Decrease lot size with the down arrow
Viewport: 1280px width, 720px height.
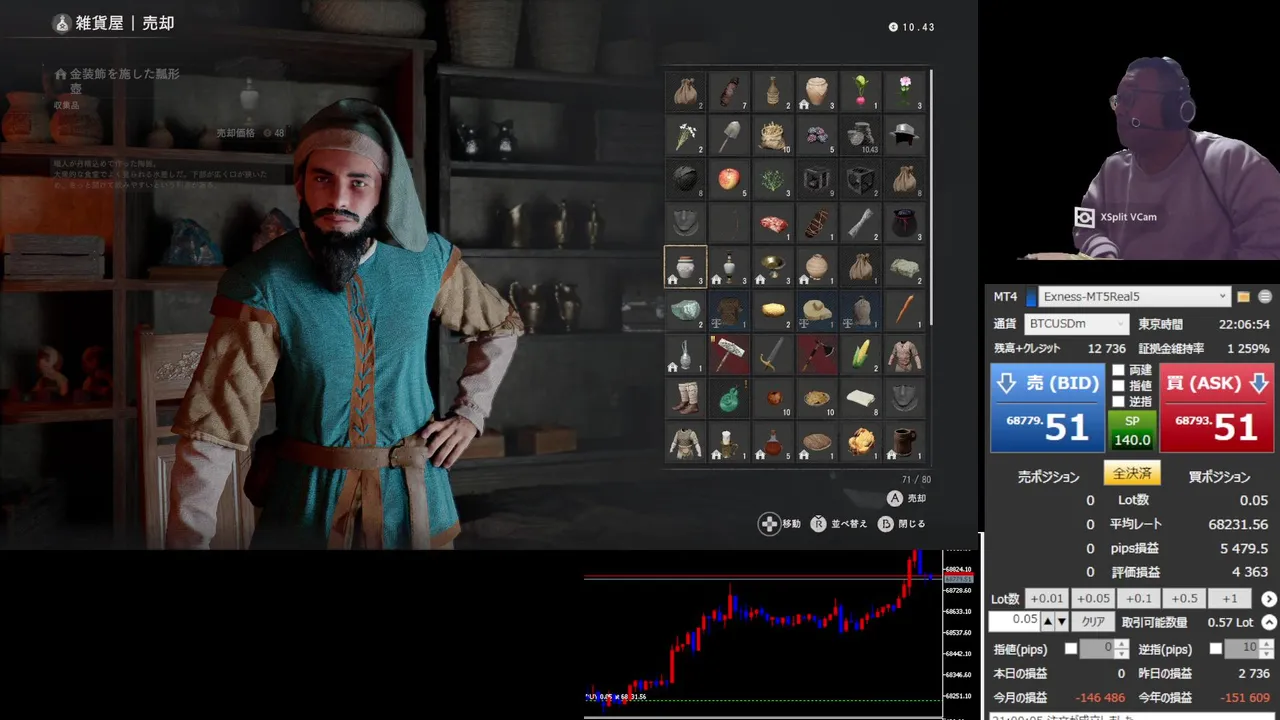(1062, 622)
